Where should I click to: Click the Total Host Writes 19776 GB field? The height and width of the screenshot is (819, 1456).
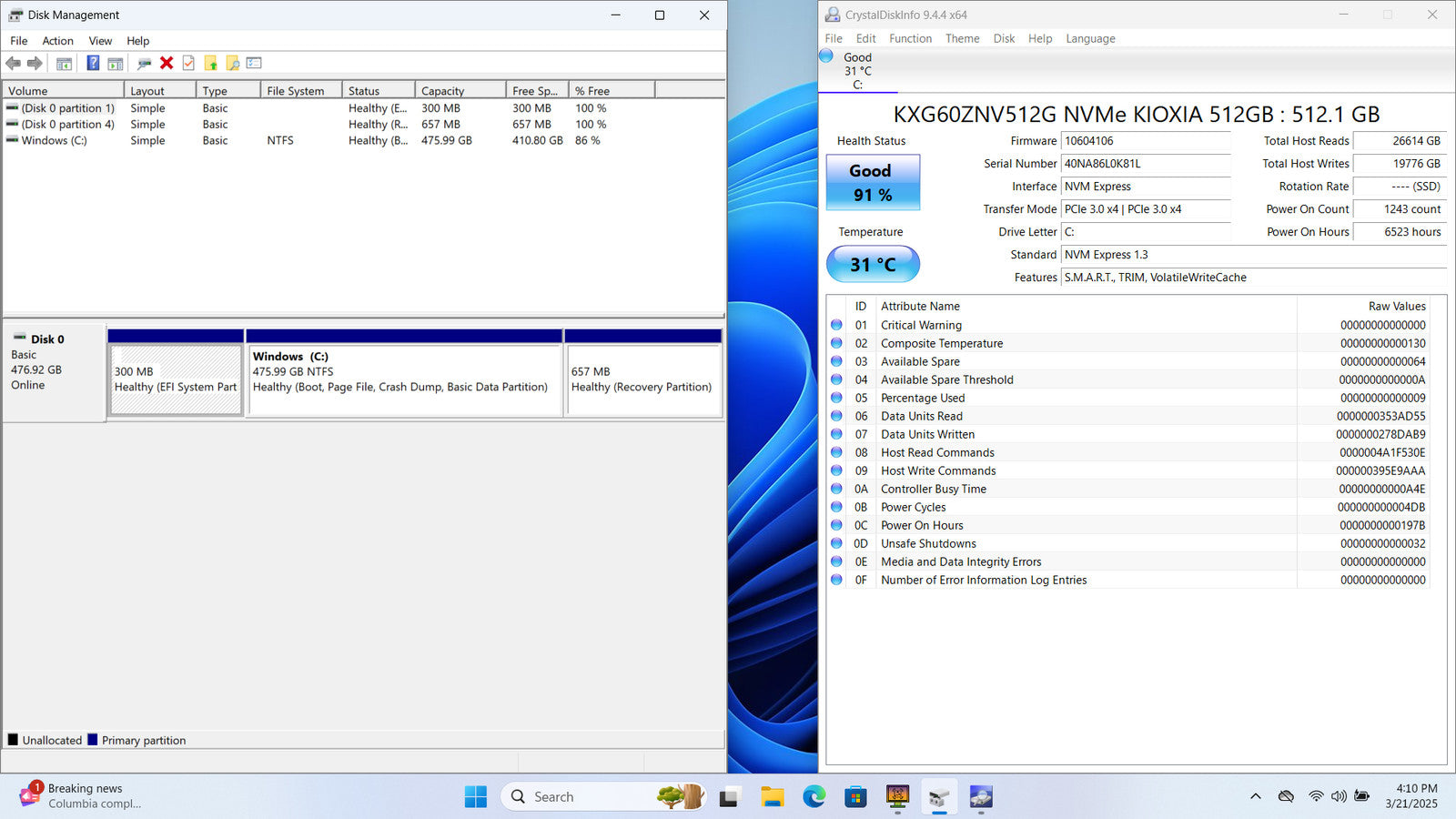click(1400, 164)
